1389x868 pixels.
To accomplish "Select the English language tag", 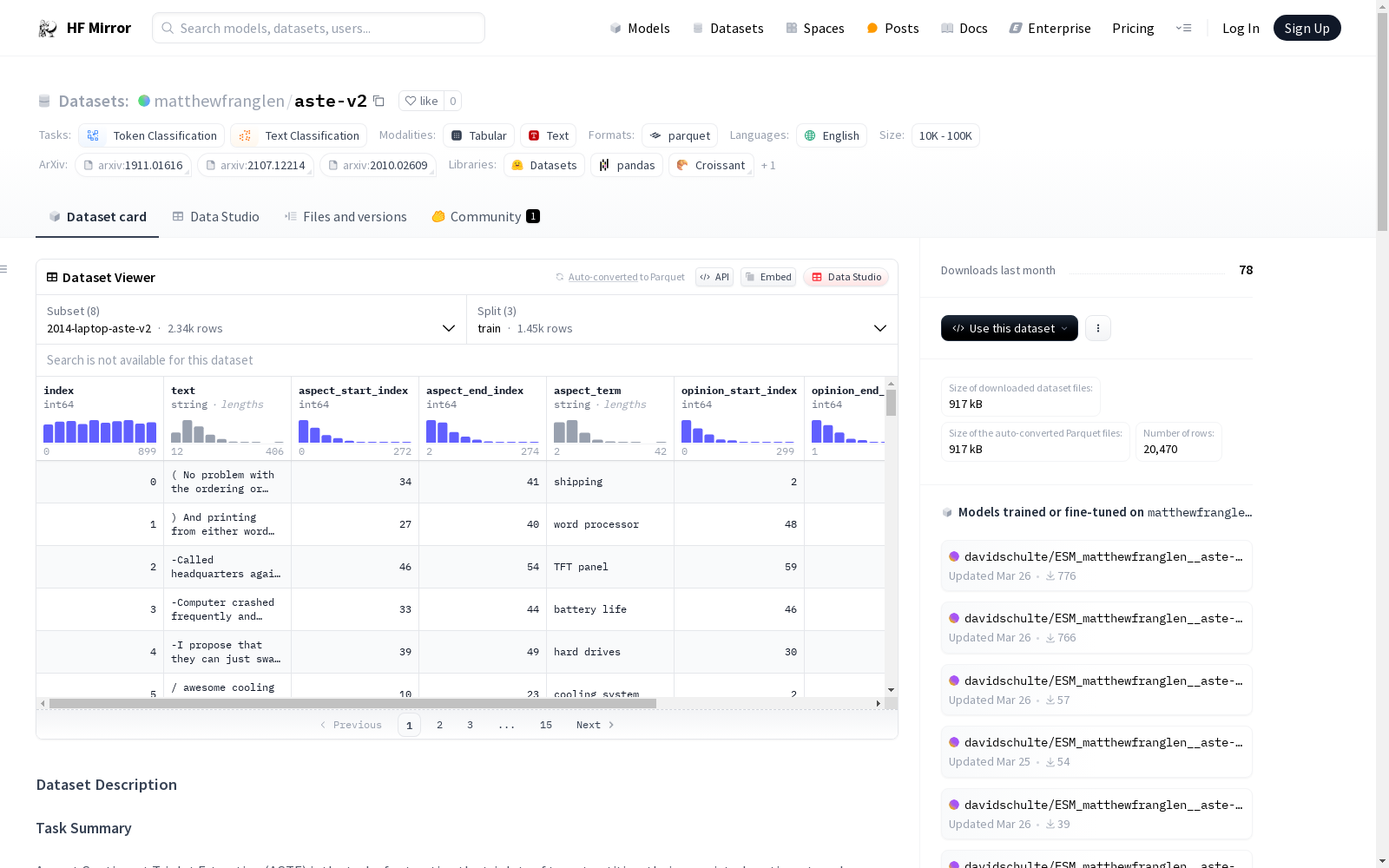I will pyautogui.click(x=832, y=135).
